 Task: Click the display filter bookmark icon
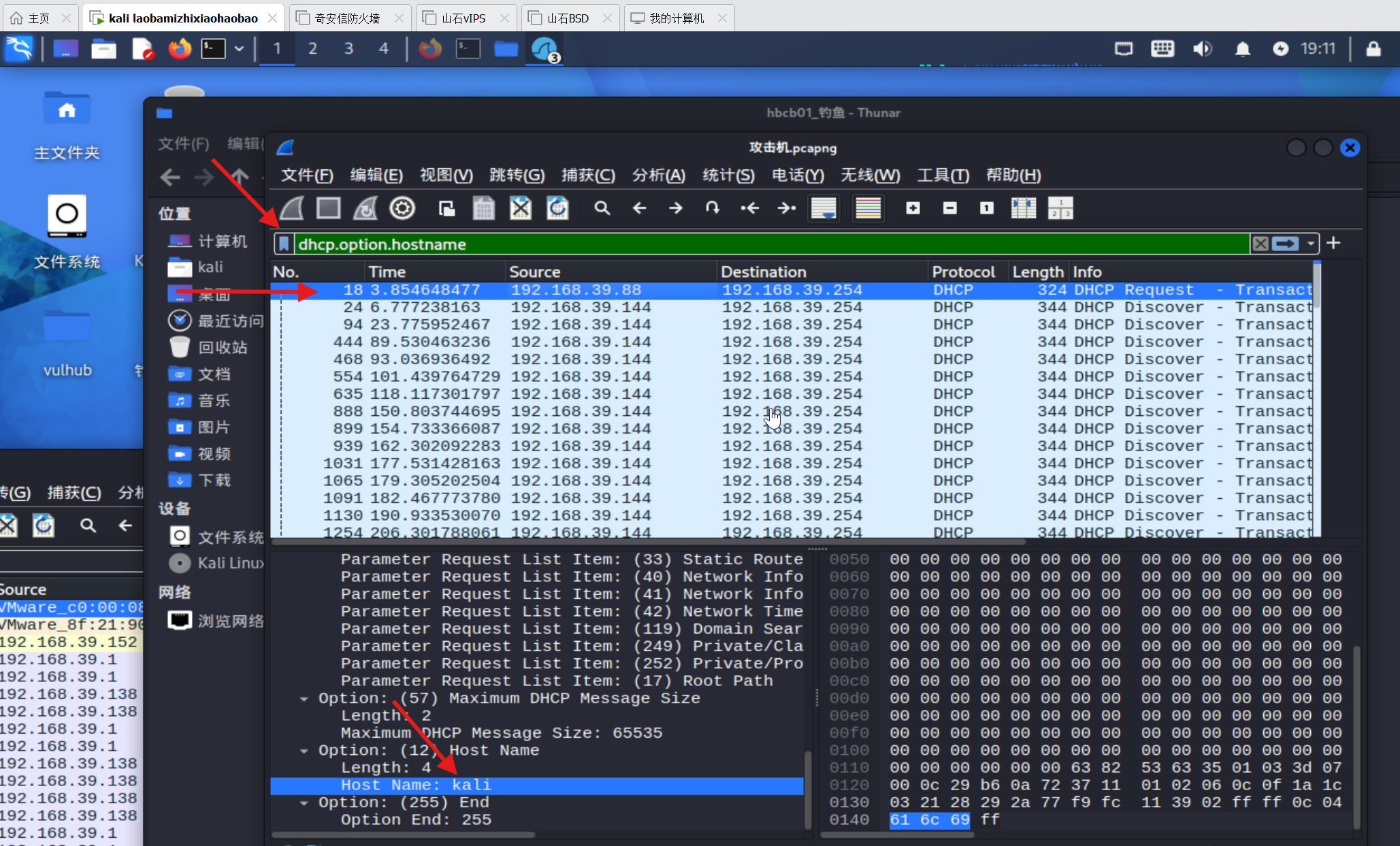284,244
